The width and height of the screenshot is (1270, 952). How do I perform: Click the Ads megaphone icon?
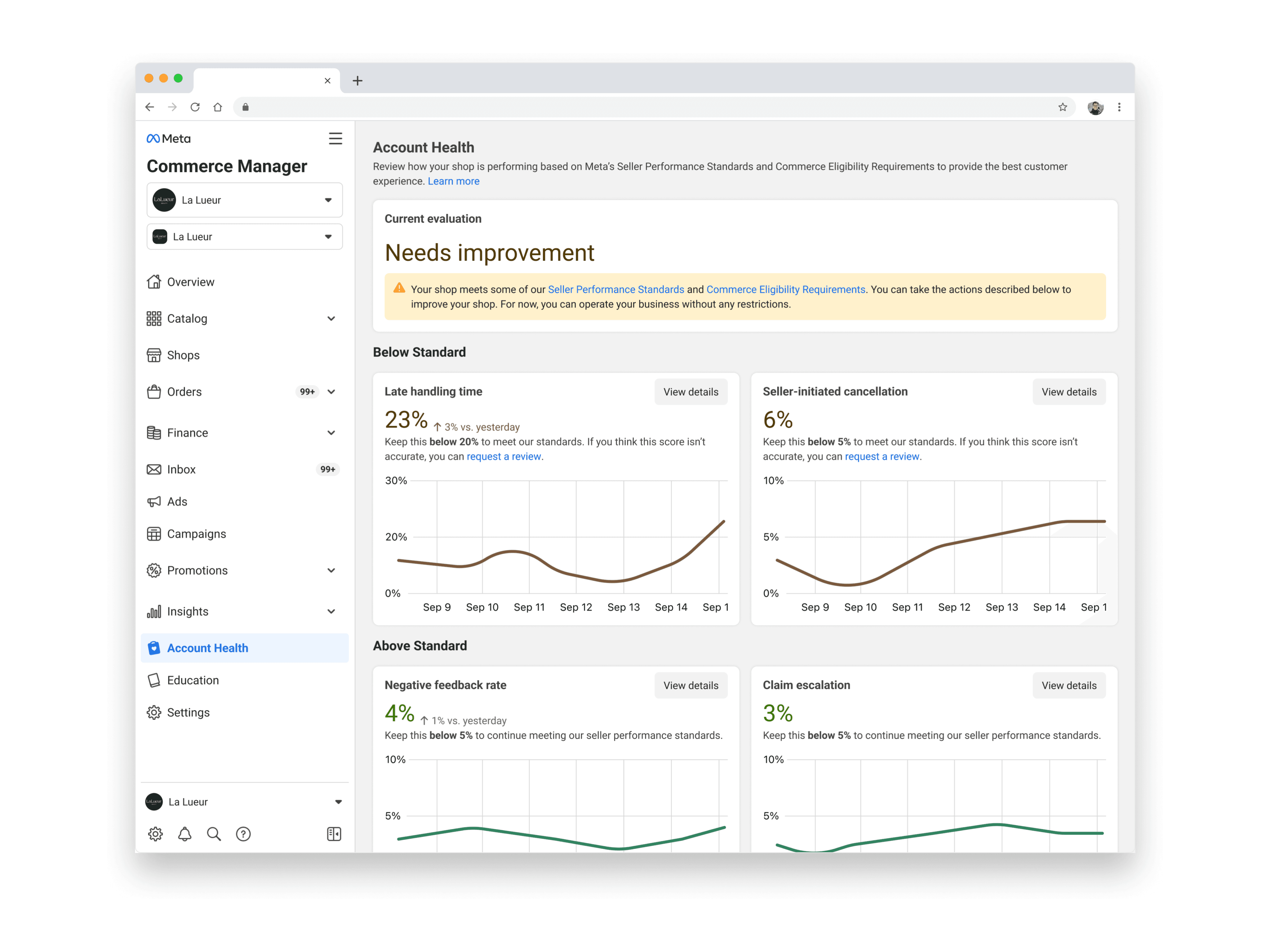click(154, 501)
